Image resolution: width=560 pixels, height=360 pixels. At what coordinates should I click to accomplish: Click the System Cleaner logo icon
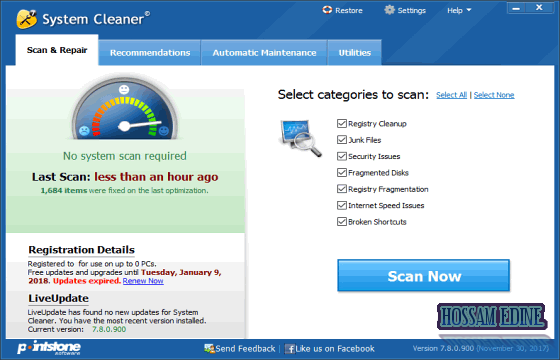pyautogui.click(x=26, y=19)
